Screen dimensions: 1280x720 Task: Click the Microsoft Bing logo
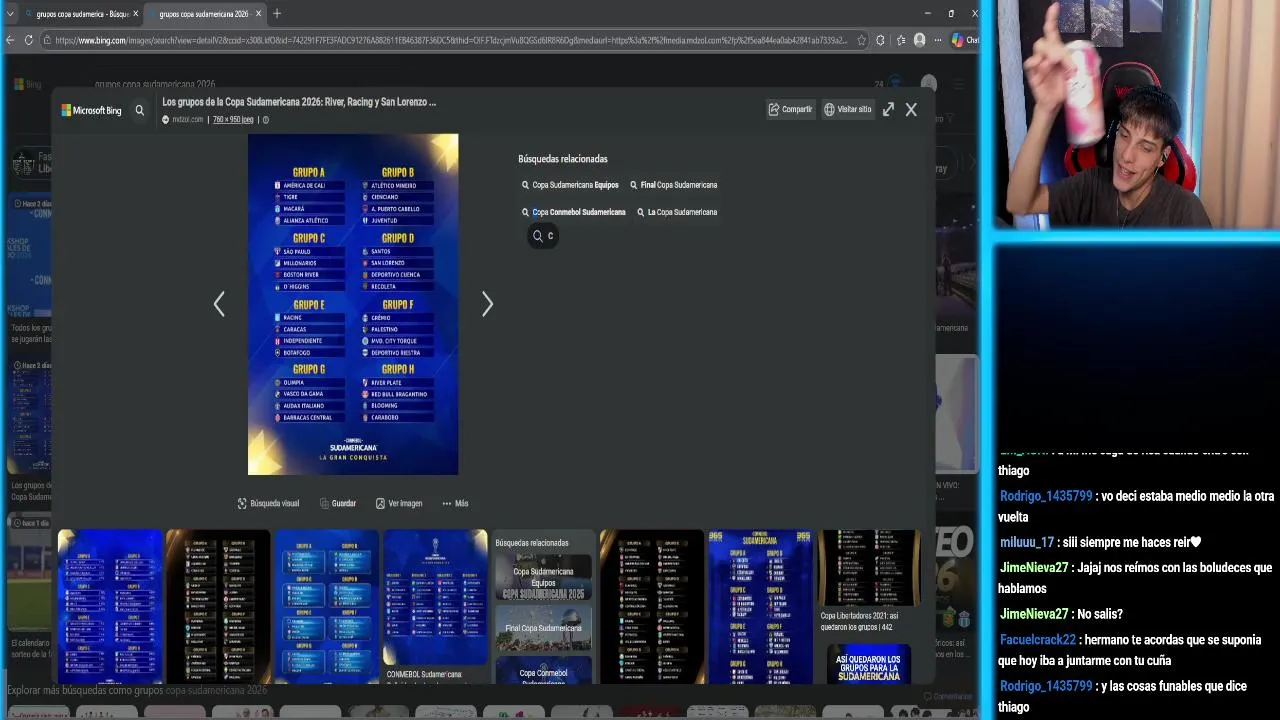coord(91,111)
